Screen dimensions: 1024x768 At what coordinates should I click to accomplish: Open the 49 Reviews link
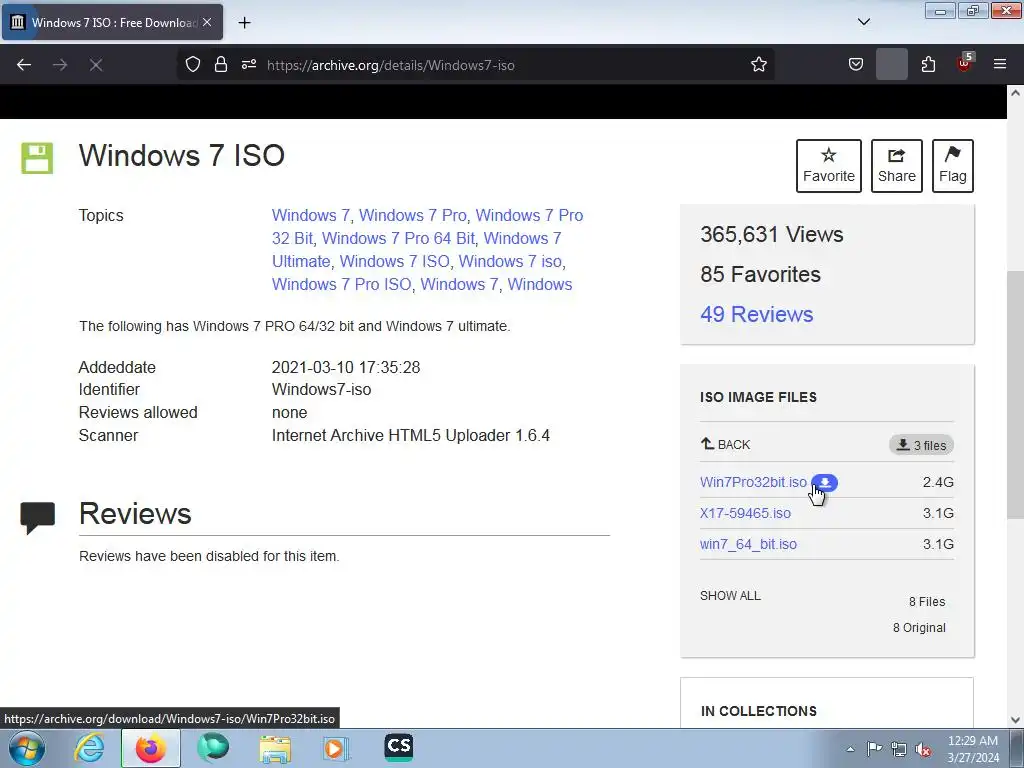[756, 314]
